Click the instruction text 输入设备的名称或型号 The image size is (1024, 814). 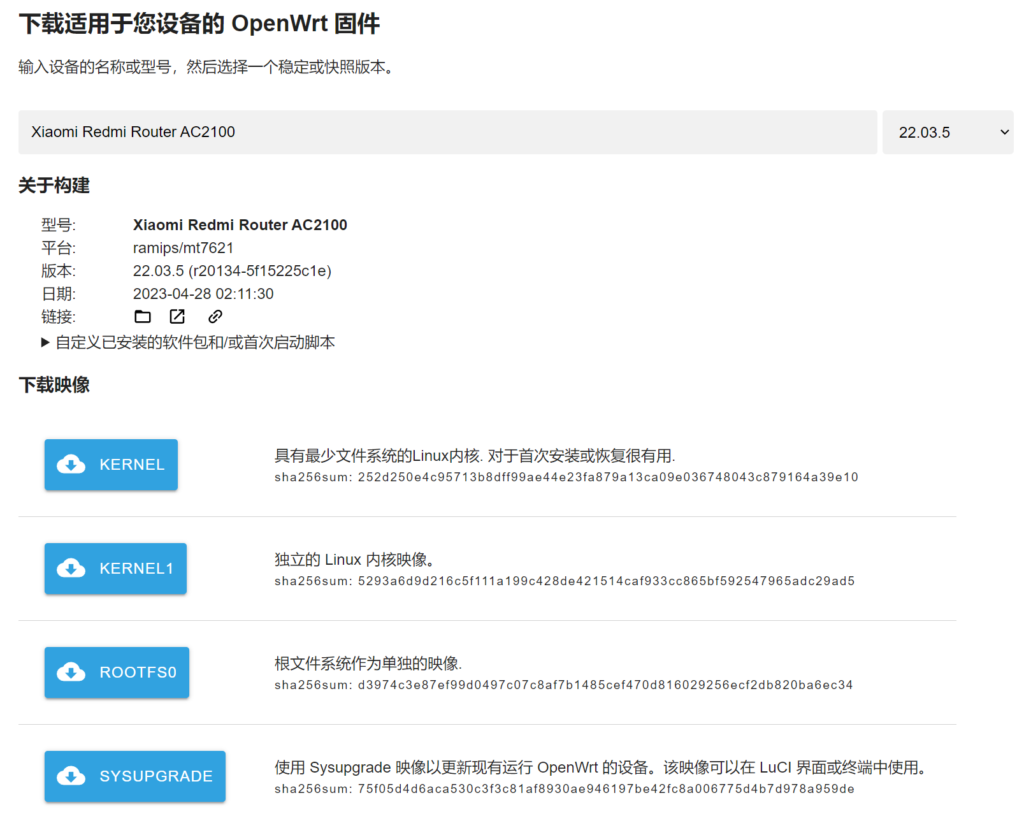[x=208, y=67]
